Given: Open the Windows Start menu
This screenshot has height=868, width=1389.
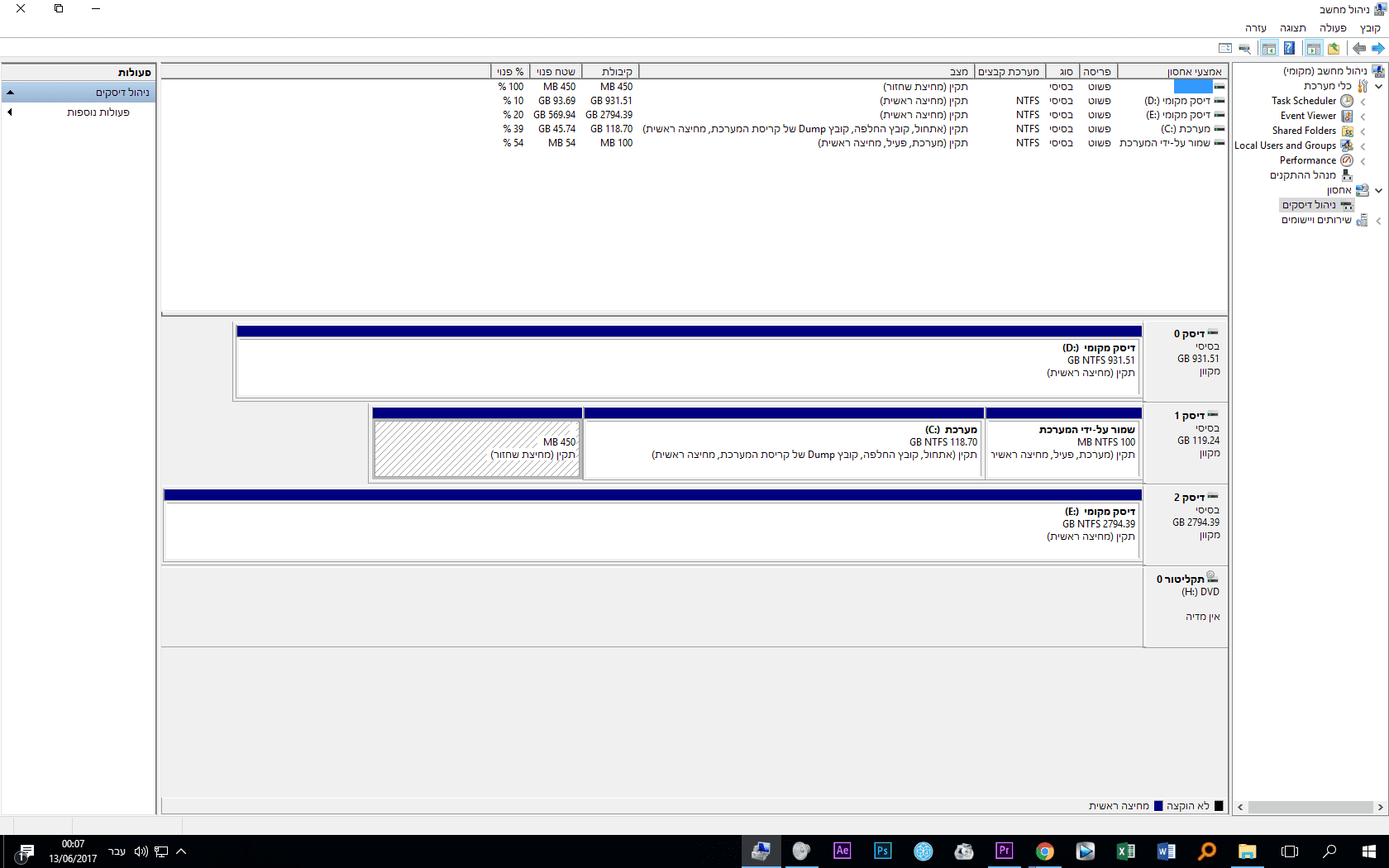Looking at the screenshot, I should click(x=1368, y=851).
